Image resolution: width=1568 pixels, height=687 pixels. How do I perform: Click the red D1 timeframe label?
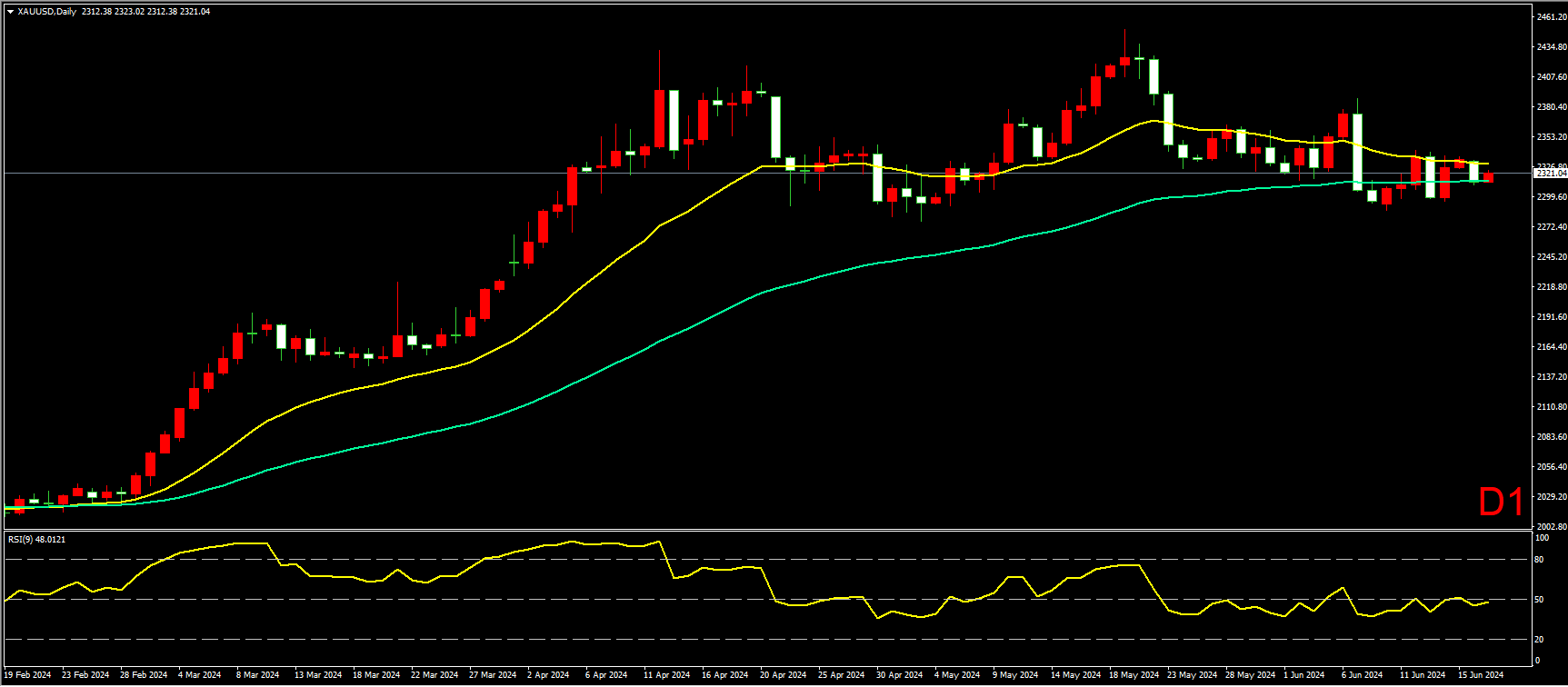[x=1501, y=503]
